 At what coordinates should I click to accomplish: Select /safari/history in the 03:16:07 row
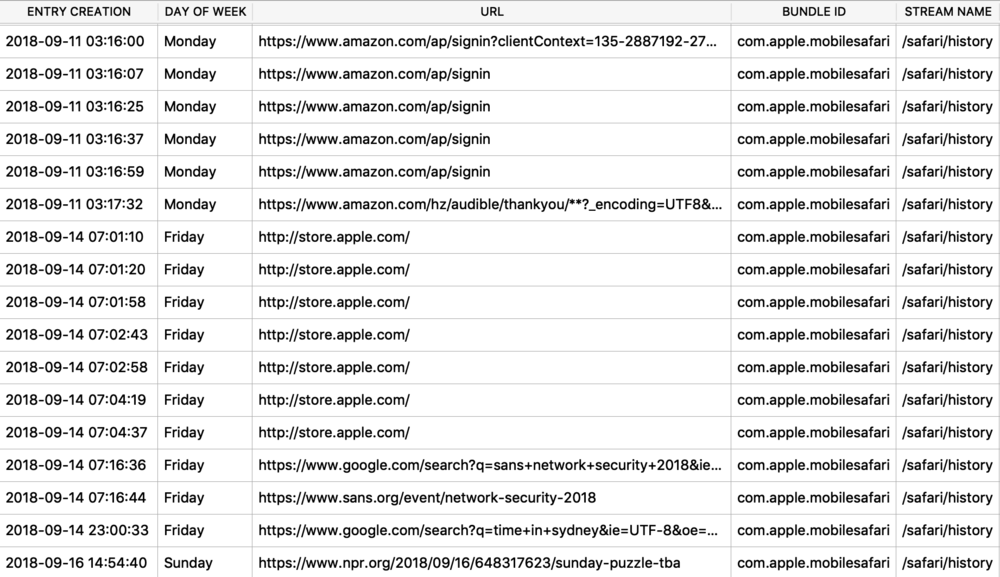(x=947, y=74)
